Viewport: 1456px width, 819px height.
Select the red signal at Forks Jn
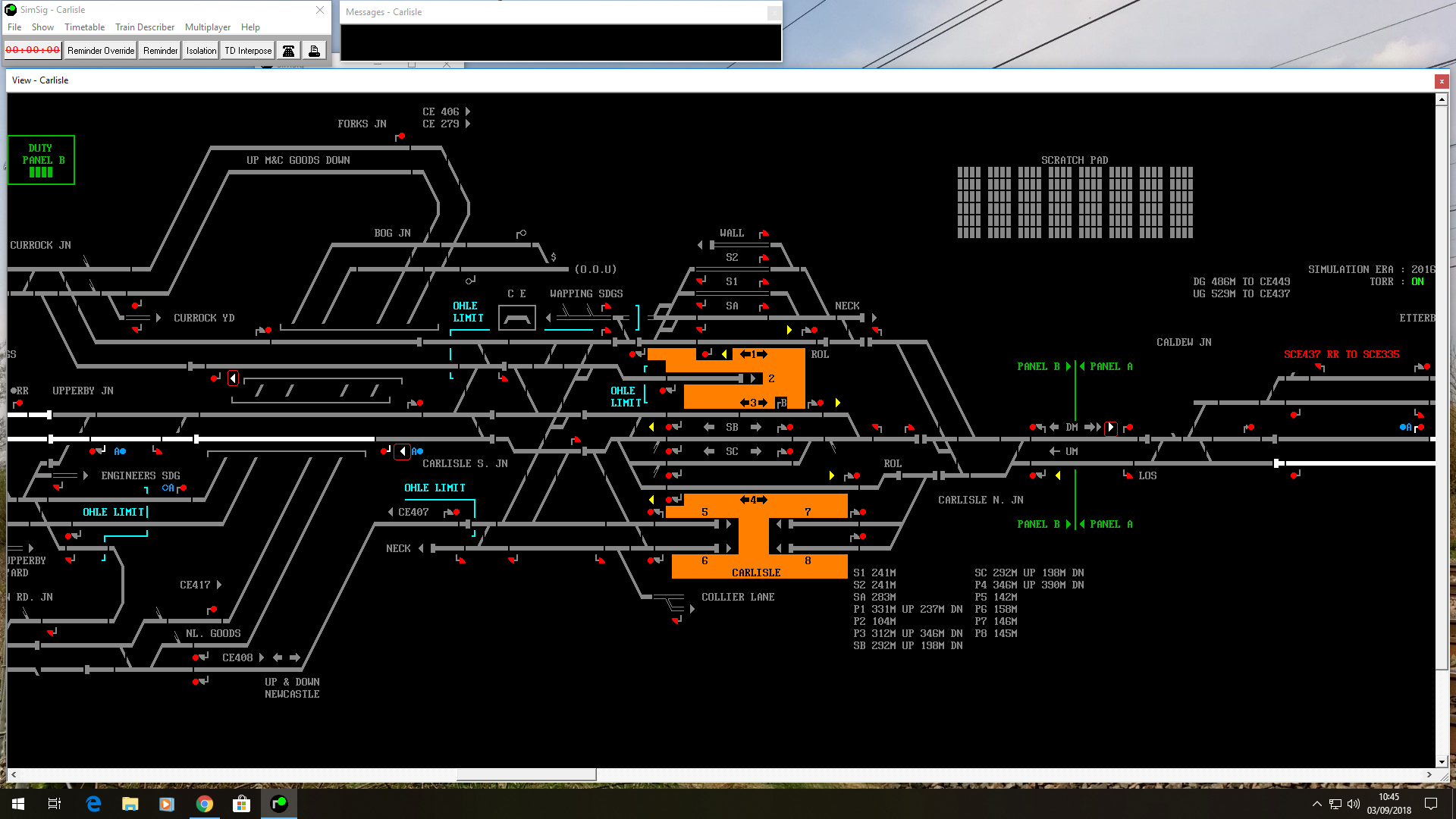coord(400,136)
